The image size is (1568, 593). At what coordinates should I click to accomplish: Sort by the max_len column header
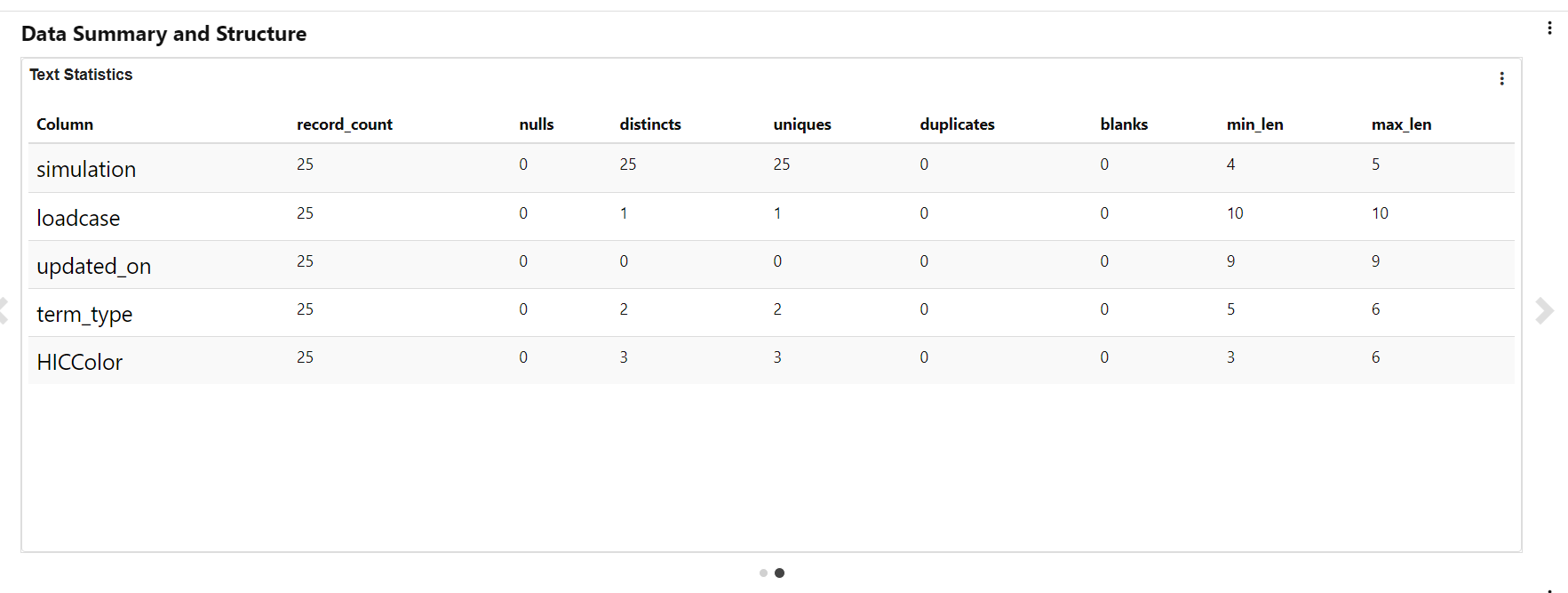click(x=1401, y=124)
